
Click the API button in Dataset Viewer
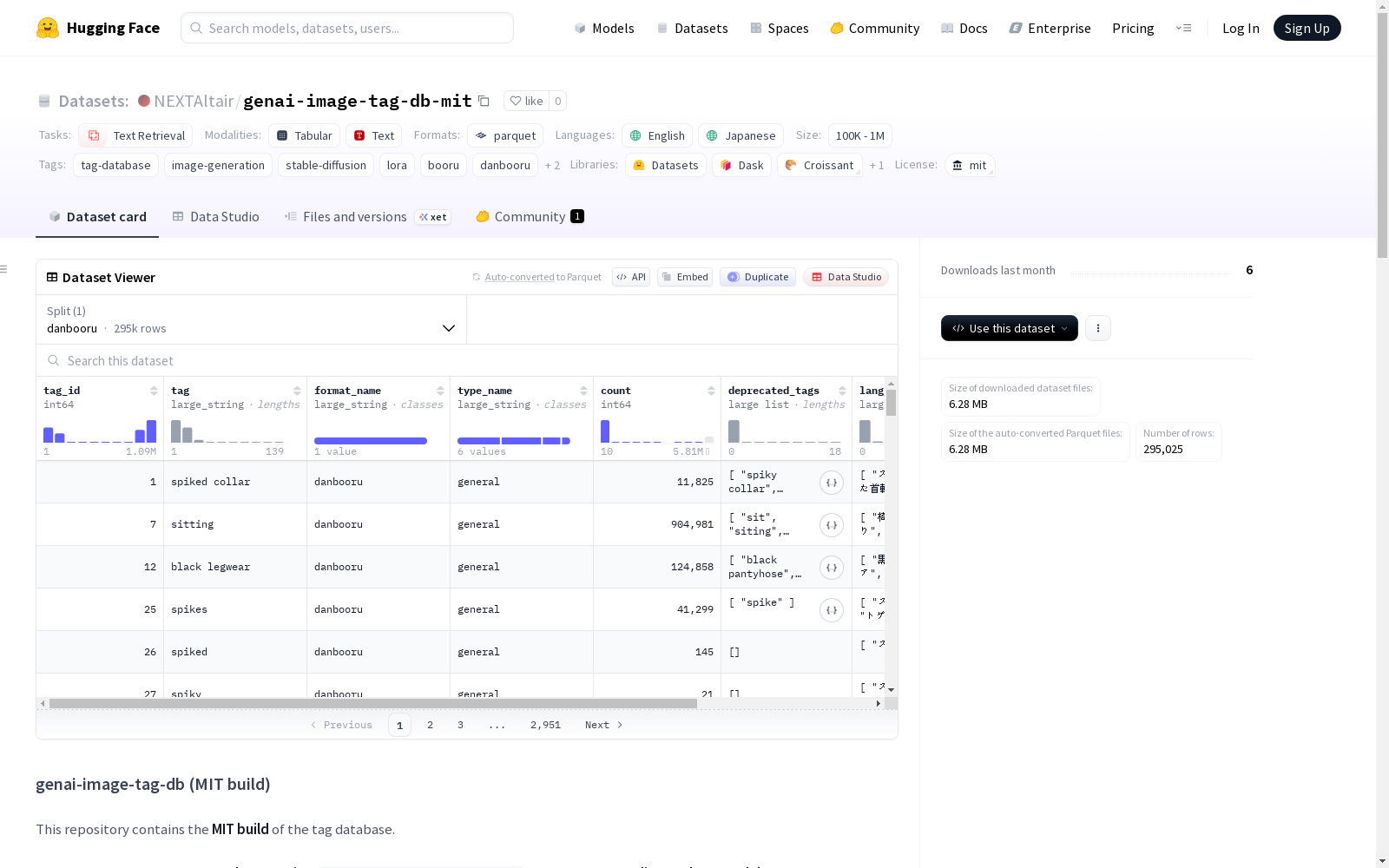coord(631,277)
